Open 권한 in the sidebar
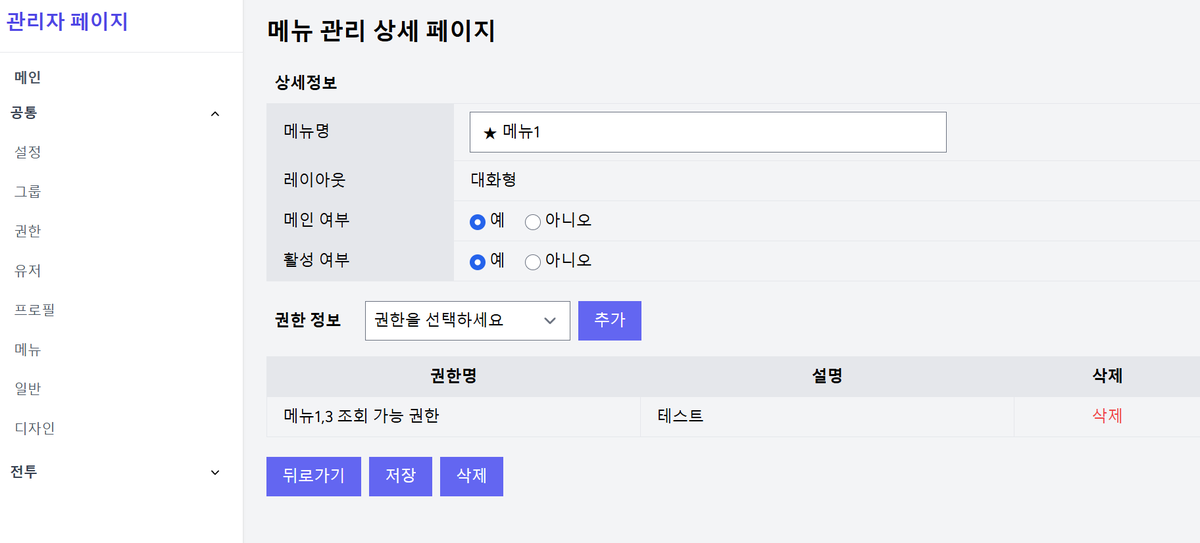Screen dimensions: 1200x543 [x=28, y=231]
